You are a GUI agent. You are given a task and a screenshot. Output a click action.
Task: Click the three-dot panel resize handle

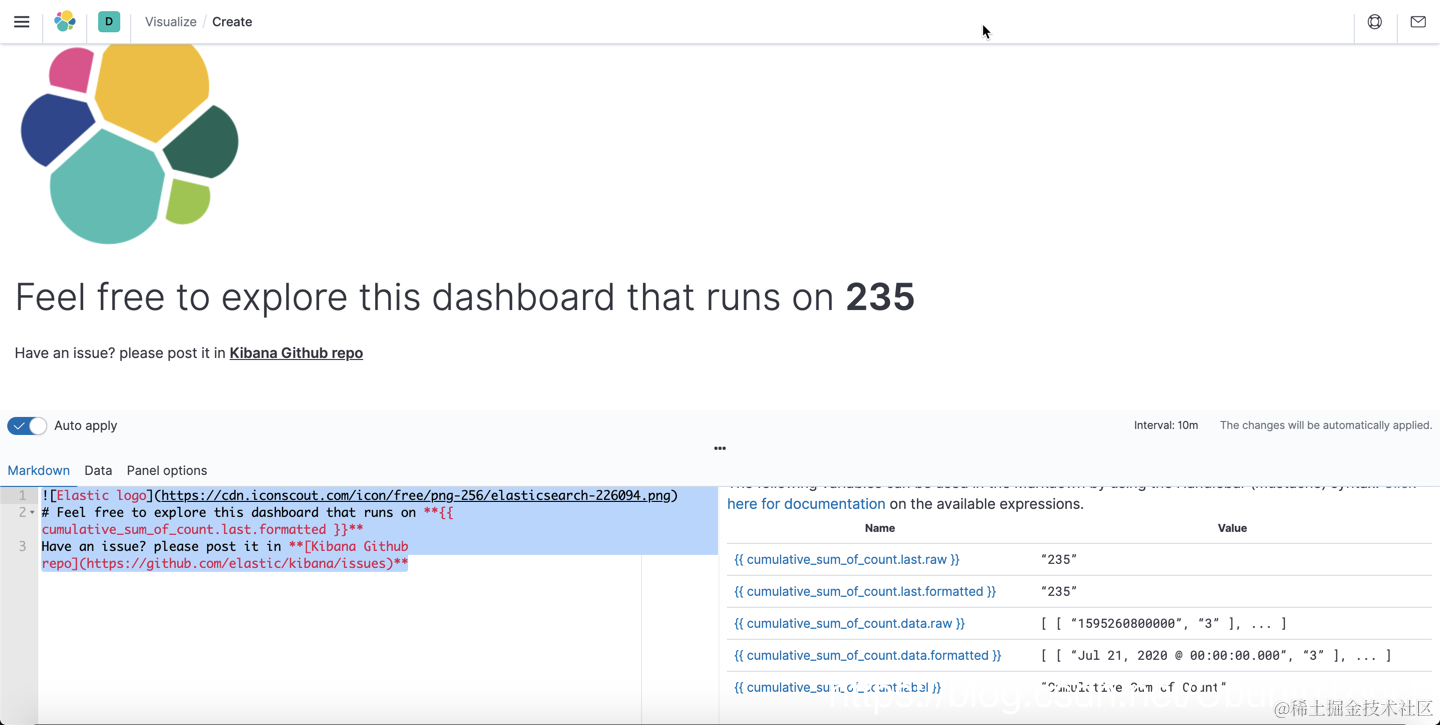720,448
